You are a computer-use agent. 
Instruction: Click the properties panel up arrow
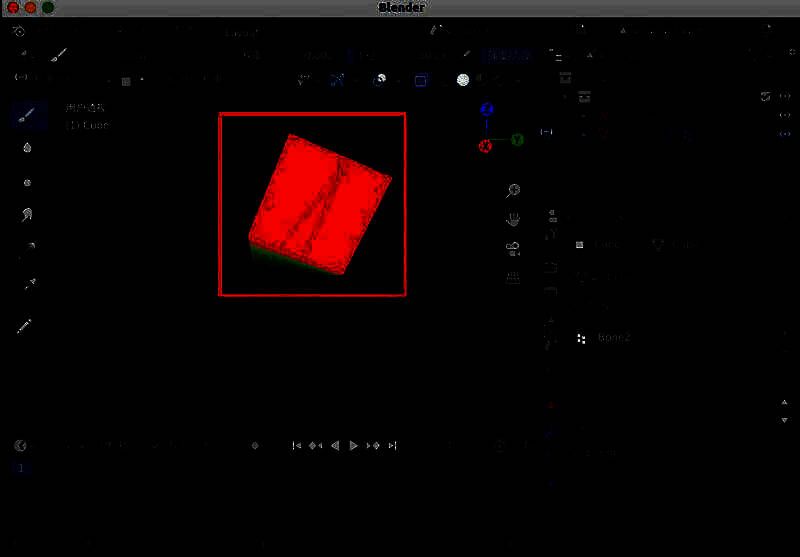[784, 403]
